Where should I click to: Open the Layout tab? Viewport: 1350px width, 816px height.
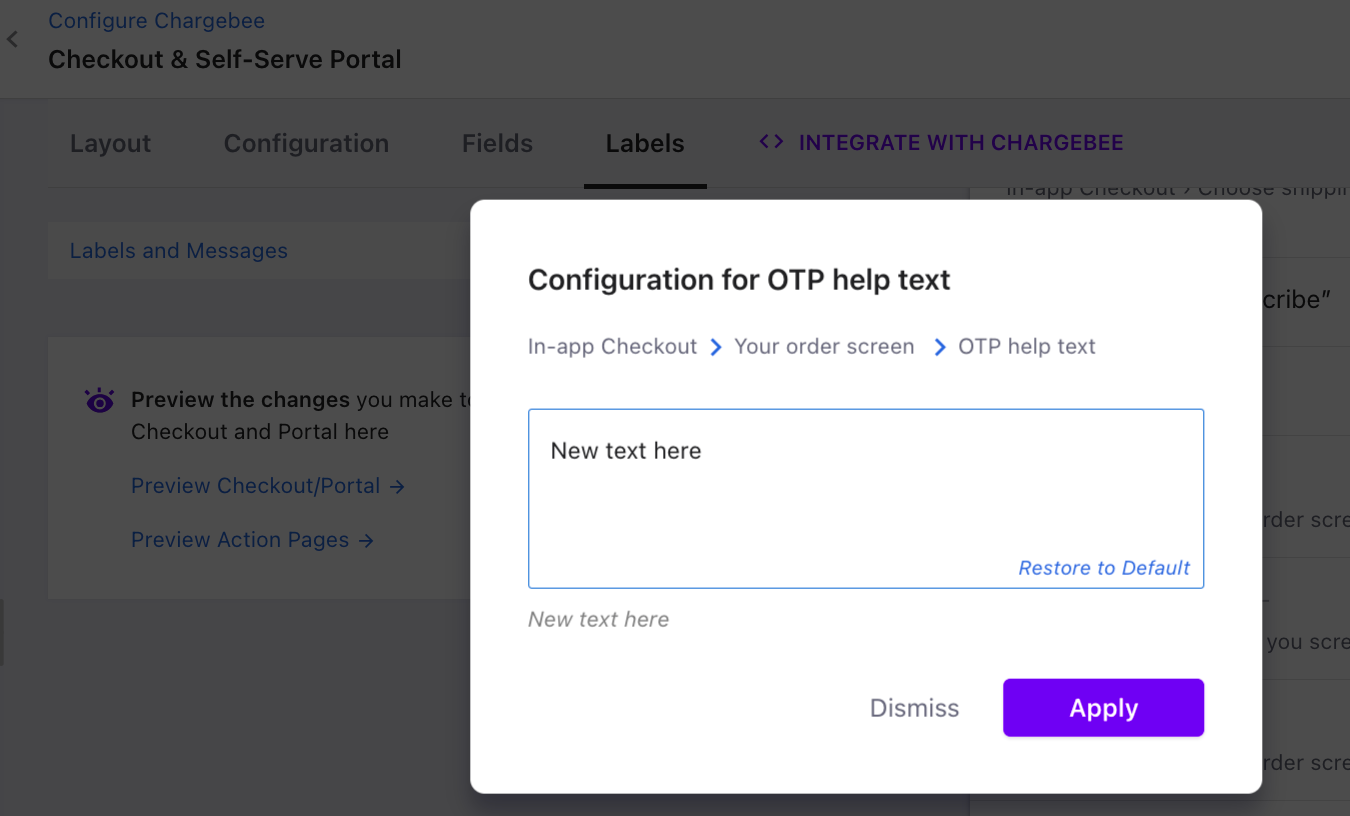[x=110, y=144]
